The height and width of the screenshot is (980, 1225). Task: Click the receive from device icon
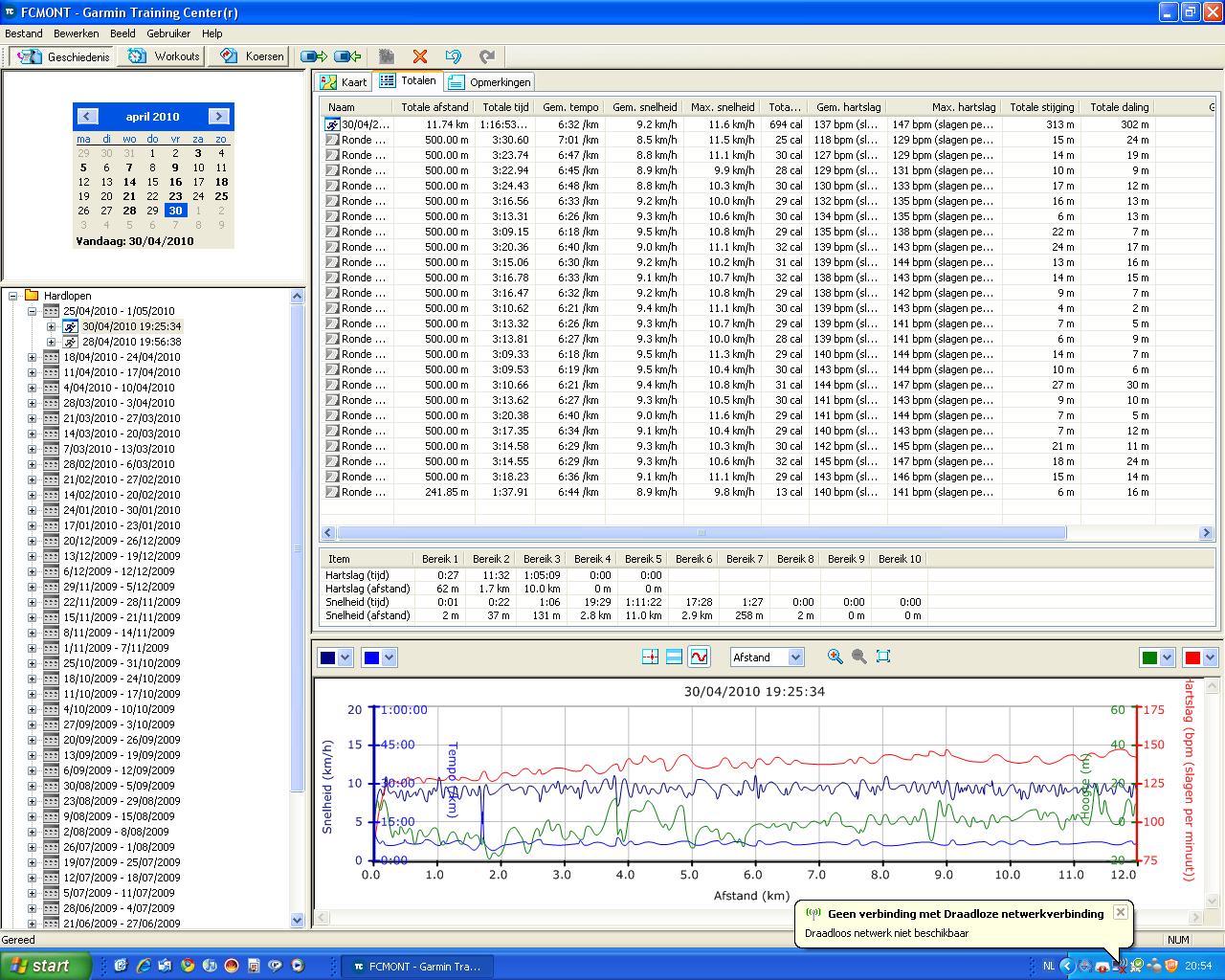(347, 56)
